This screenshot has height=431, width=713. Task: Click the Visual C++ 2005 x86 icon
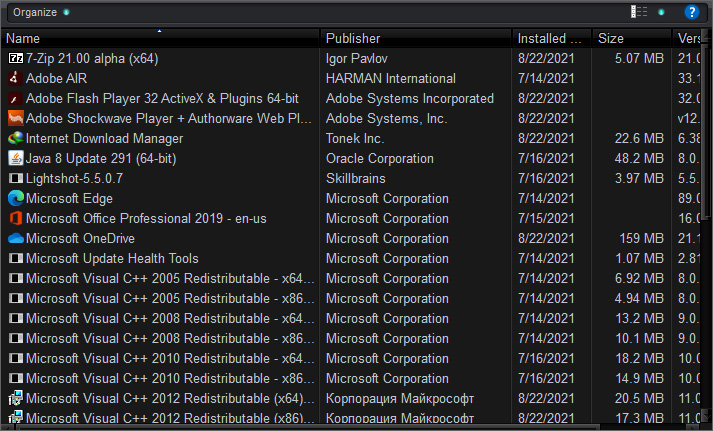coord(16,298)
